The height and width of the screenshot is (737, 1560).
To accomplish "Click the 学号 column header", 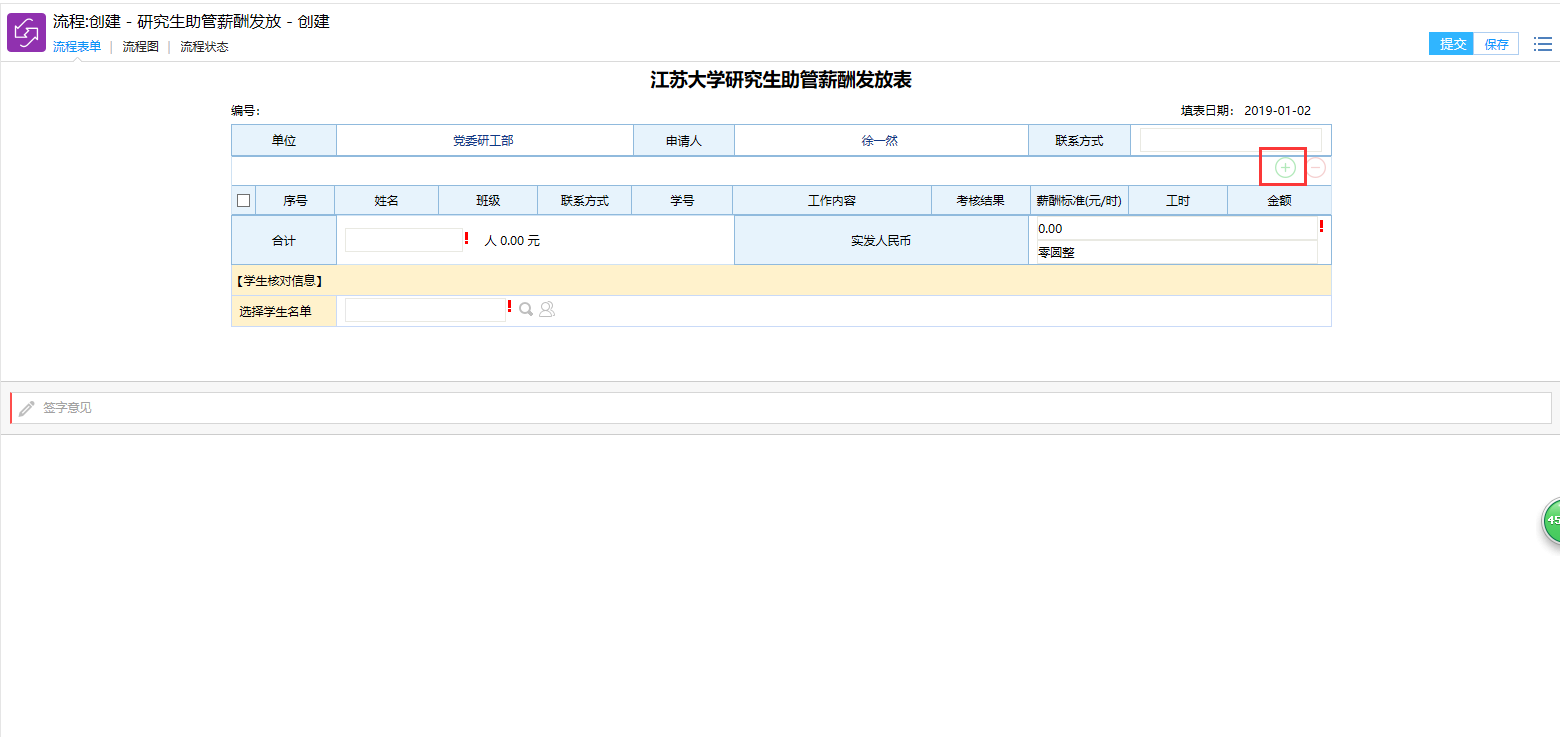I will point(682,200).
